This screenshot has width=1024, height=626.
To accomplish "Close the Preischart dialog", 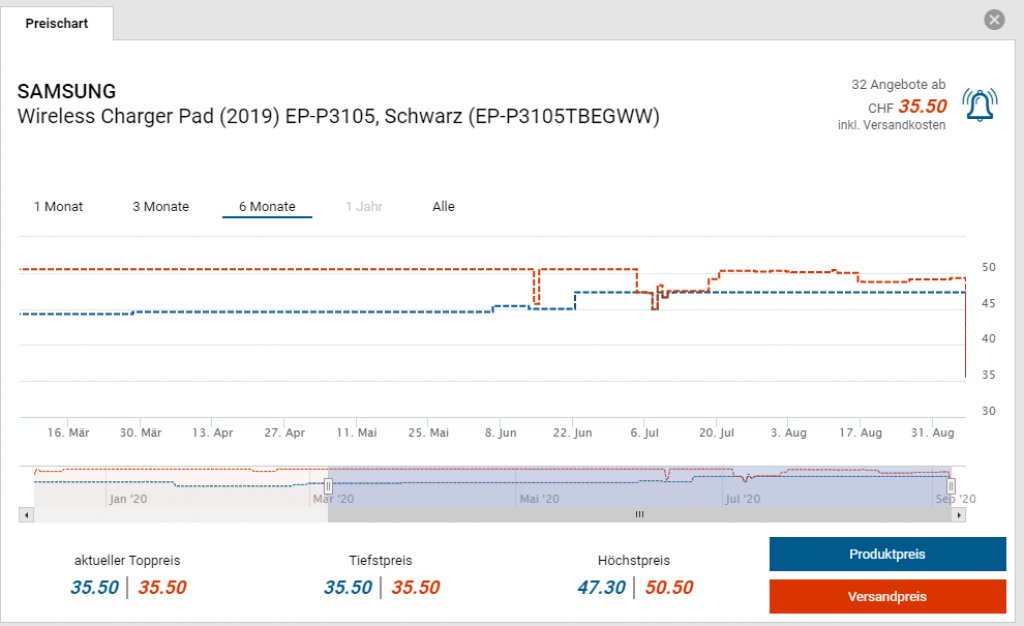I will (x=994, y=20).
